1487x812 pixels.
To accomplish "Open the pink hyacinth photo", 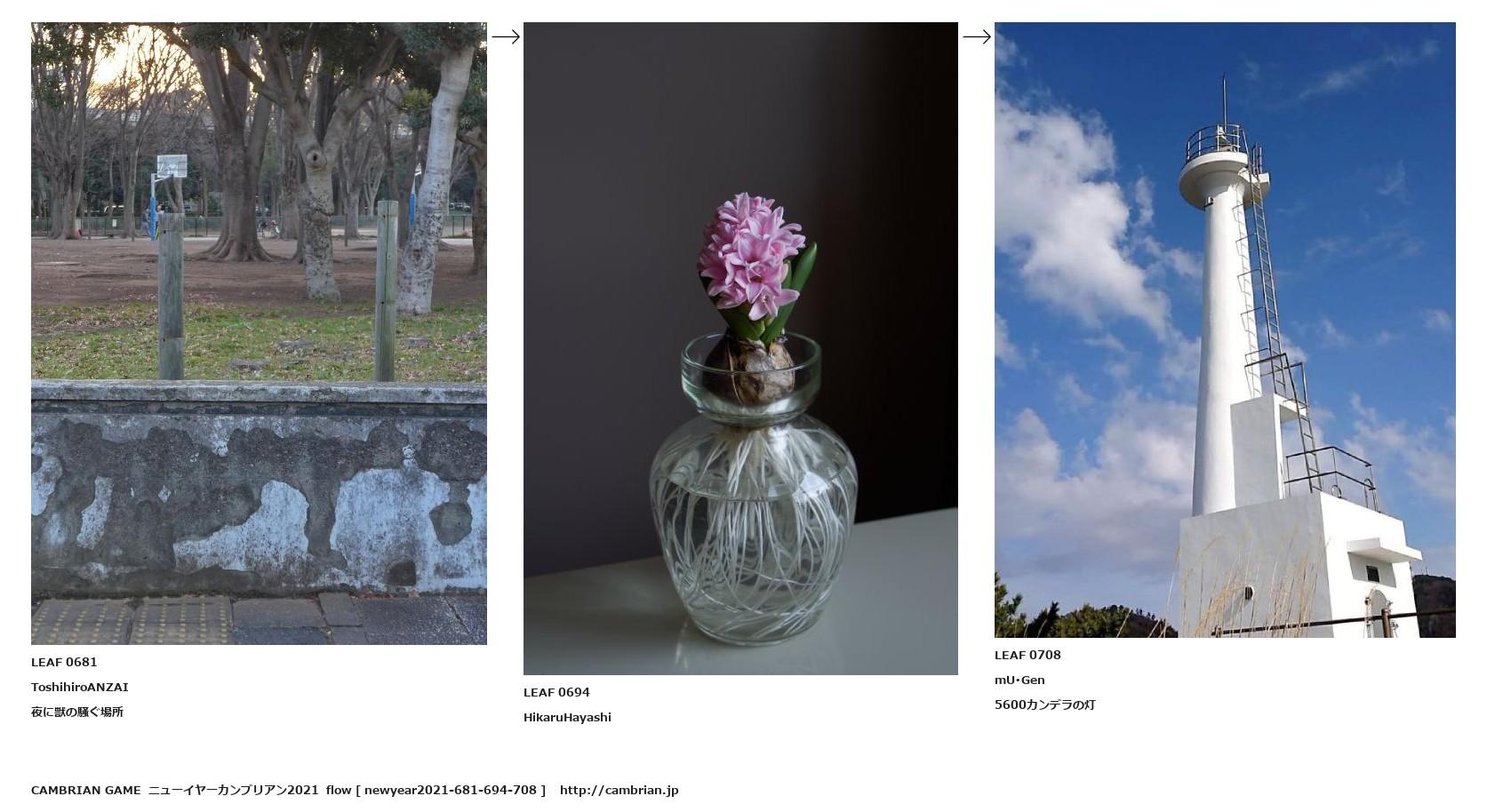I will click(x=740, y=348).
